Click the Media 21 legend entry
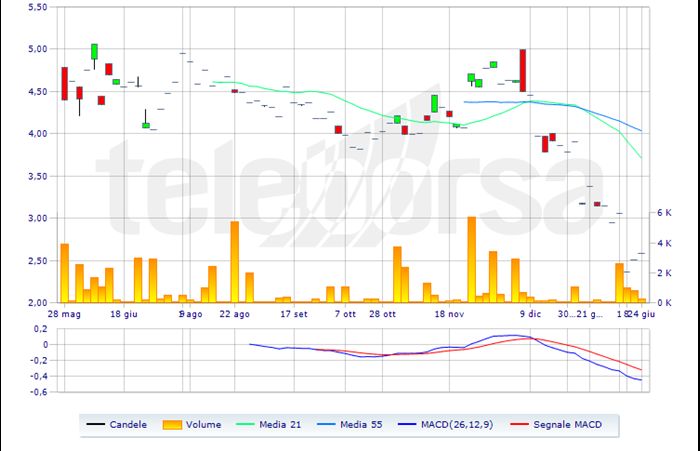Screen dimensions: 700x451 (268, 425)
